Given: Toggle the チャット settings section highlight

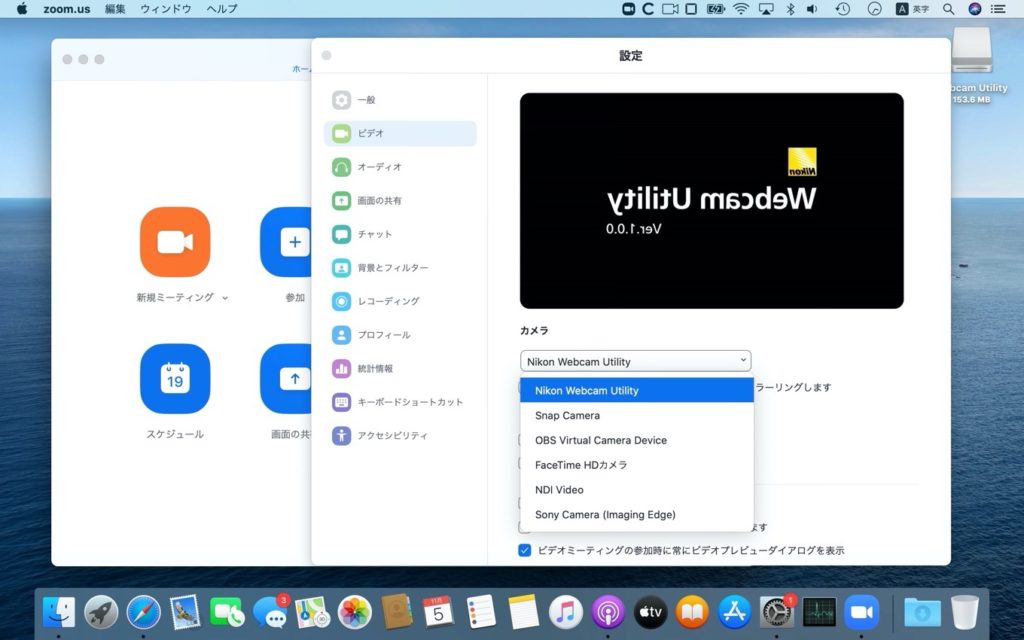Looking at the screenshot, I should (370, 234).
